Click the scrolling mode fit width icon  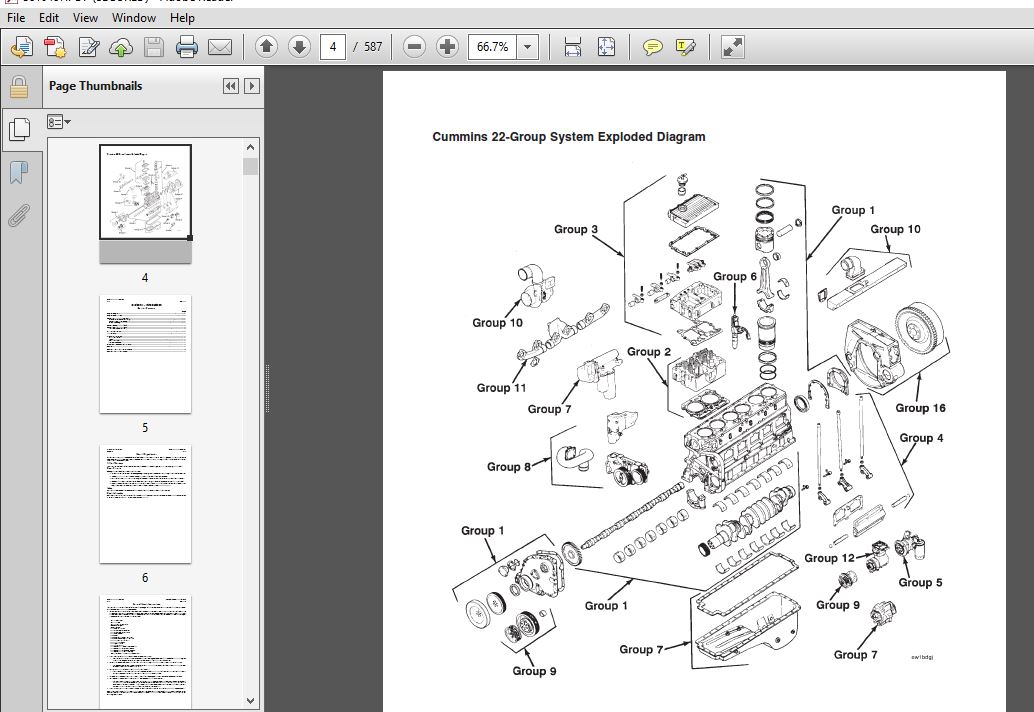(x=573, y=47)
